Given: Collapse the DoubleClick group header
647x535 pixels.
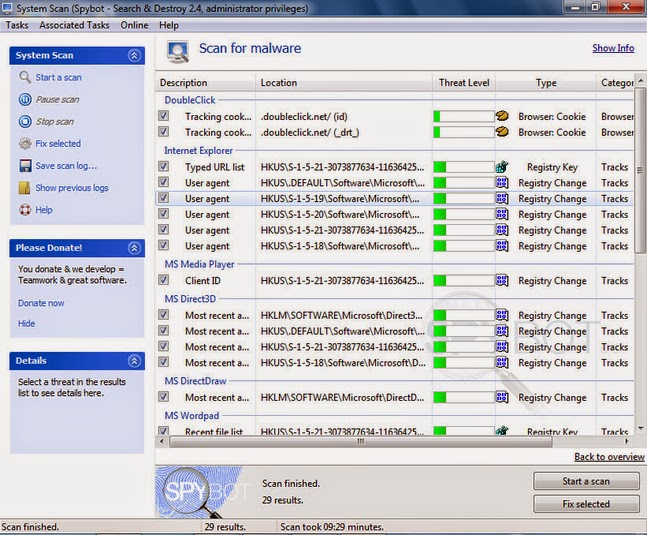Looking at the screenshot, I should pyautogui.click(x=190, y=100).
